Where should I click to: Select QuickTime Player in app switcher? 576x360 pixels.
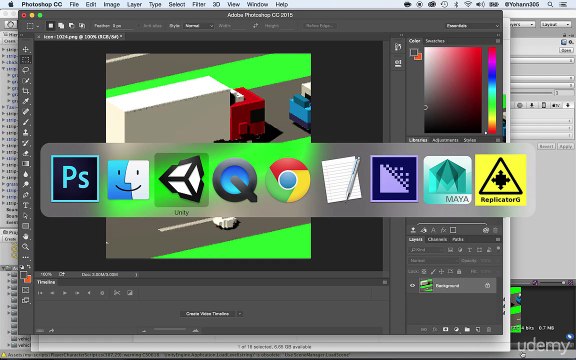[x=234, y=180]
